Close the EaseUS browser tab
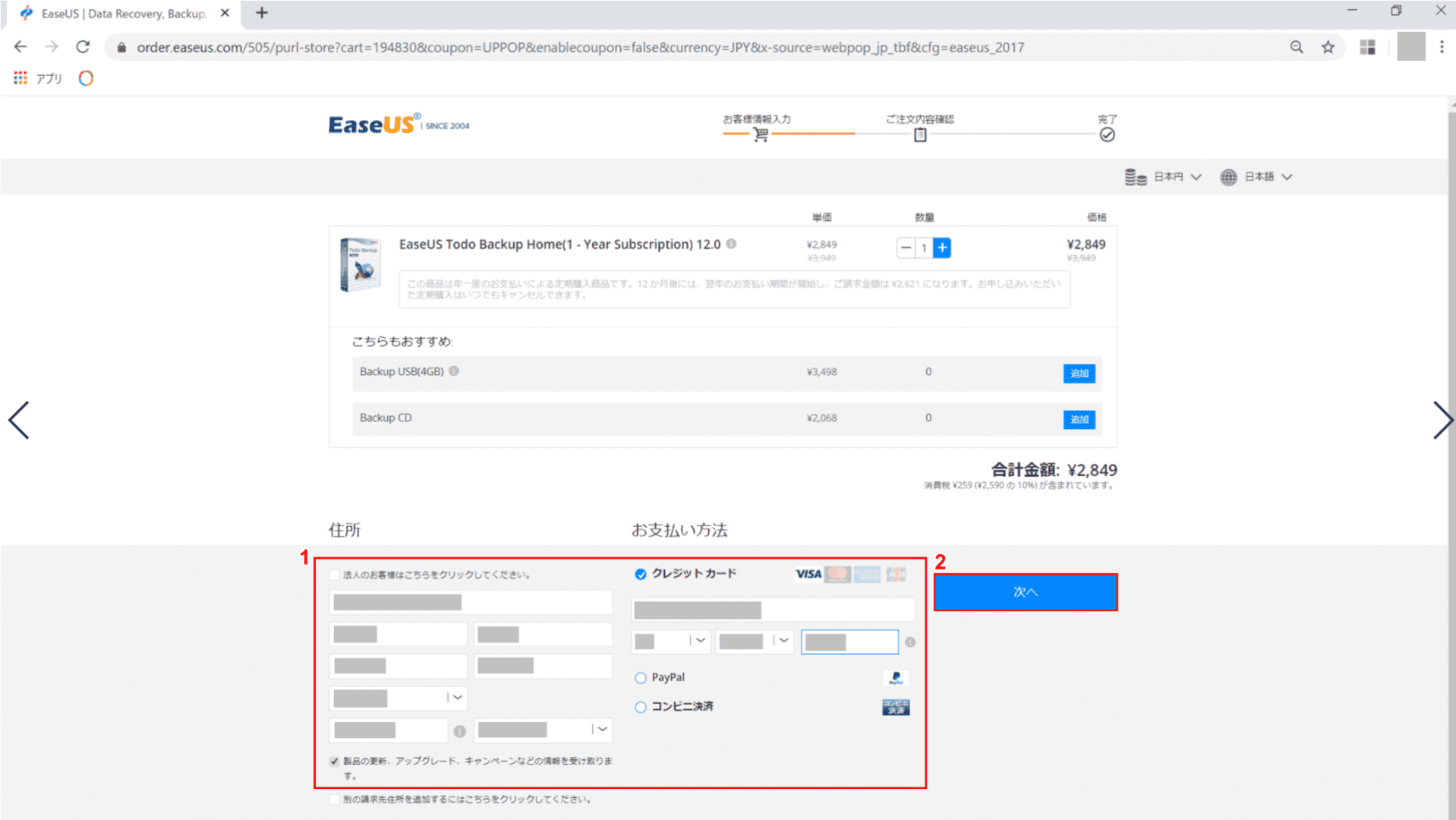 (225, 13)
